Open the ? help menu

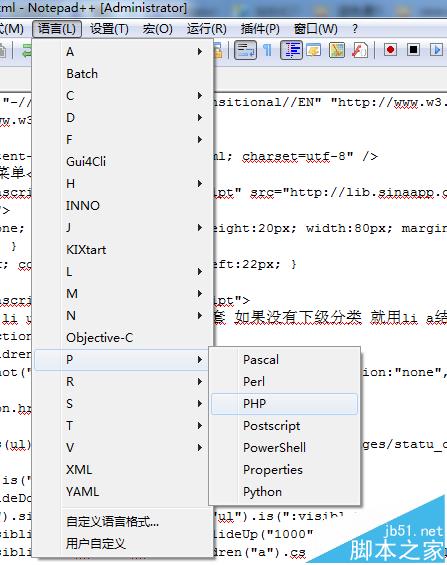pos(355,28)
